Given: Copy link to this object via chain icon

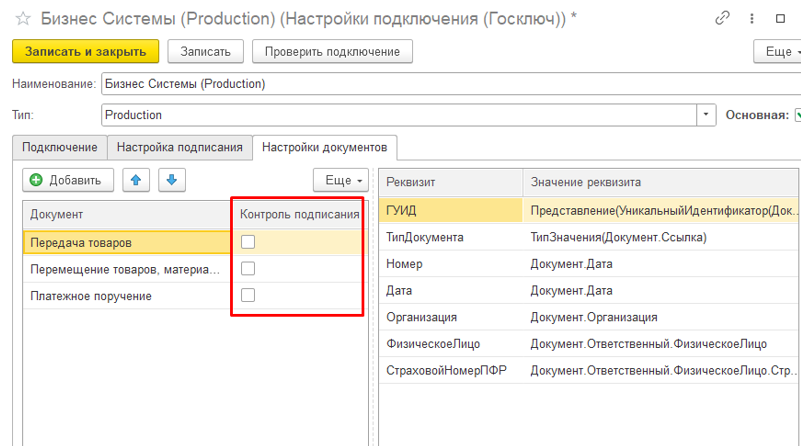Looking at the screenshot, I should 722,18.
